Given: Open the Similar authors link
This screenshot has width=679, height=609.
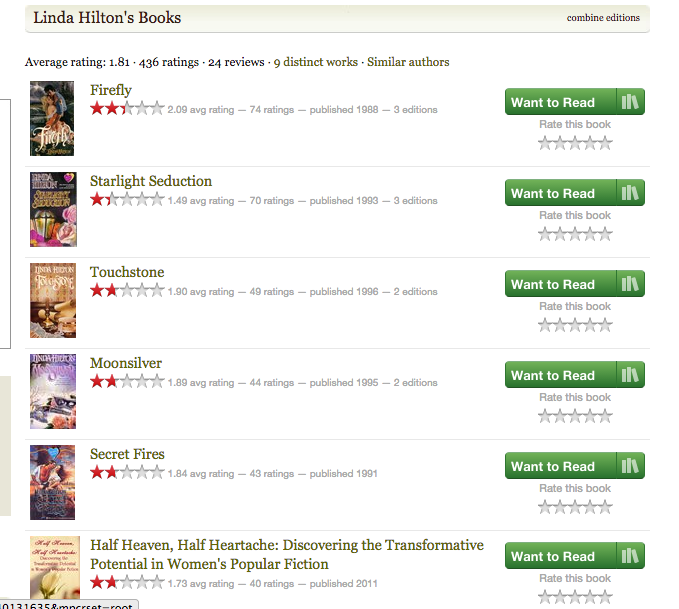Looking at the screenshot, I should pos(408,62).
